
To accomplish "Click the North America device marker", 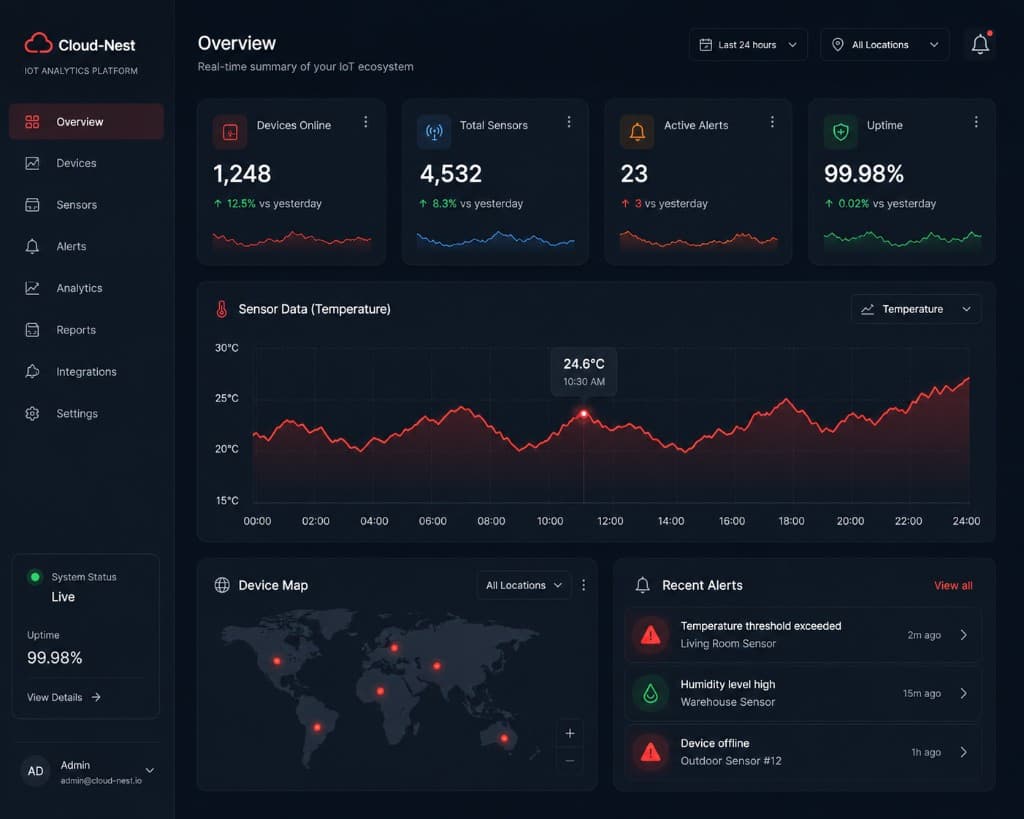I will 278,661.
